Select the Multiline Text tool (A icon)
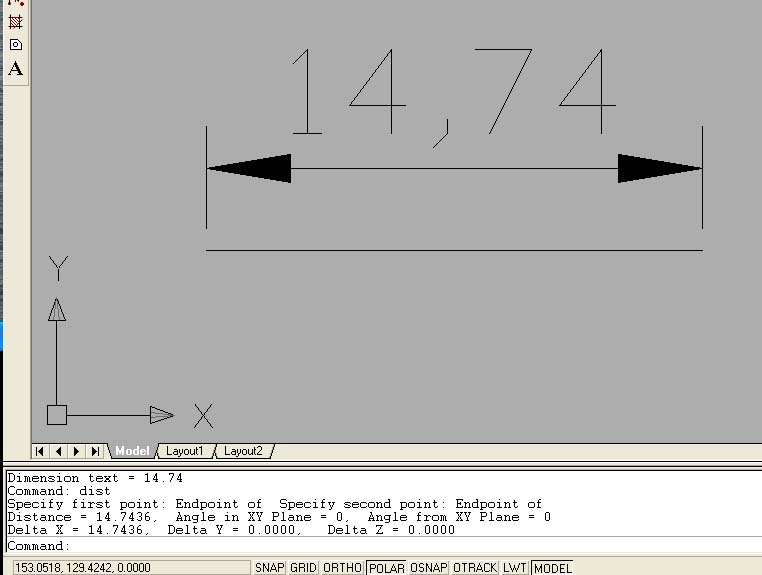The width and height of the screenshot is (762, 575). point(16,69)
